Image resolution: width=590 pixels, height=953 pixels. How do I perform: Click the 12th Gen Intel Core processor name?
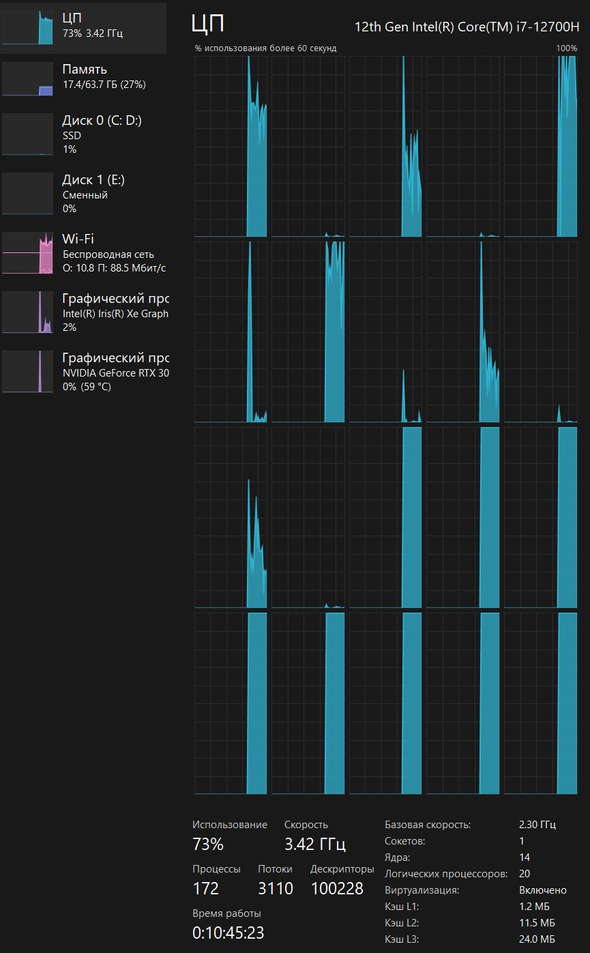[x=467, y=27]
